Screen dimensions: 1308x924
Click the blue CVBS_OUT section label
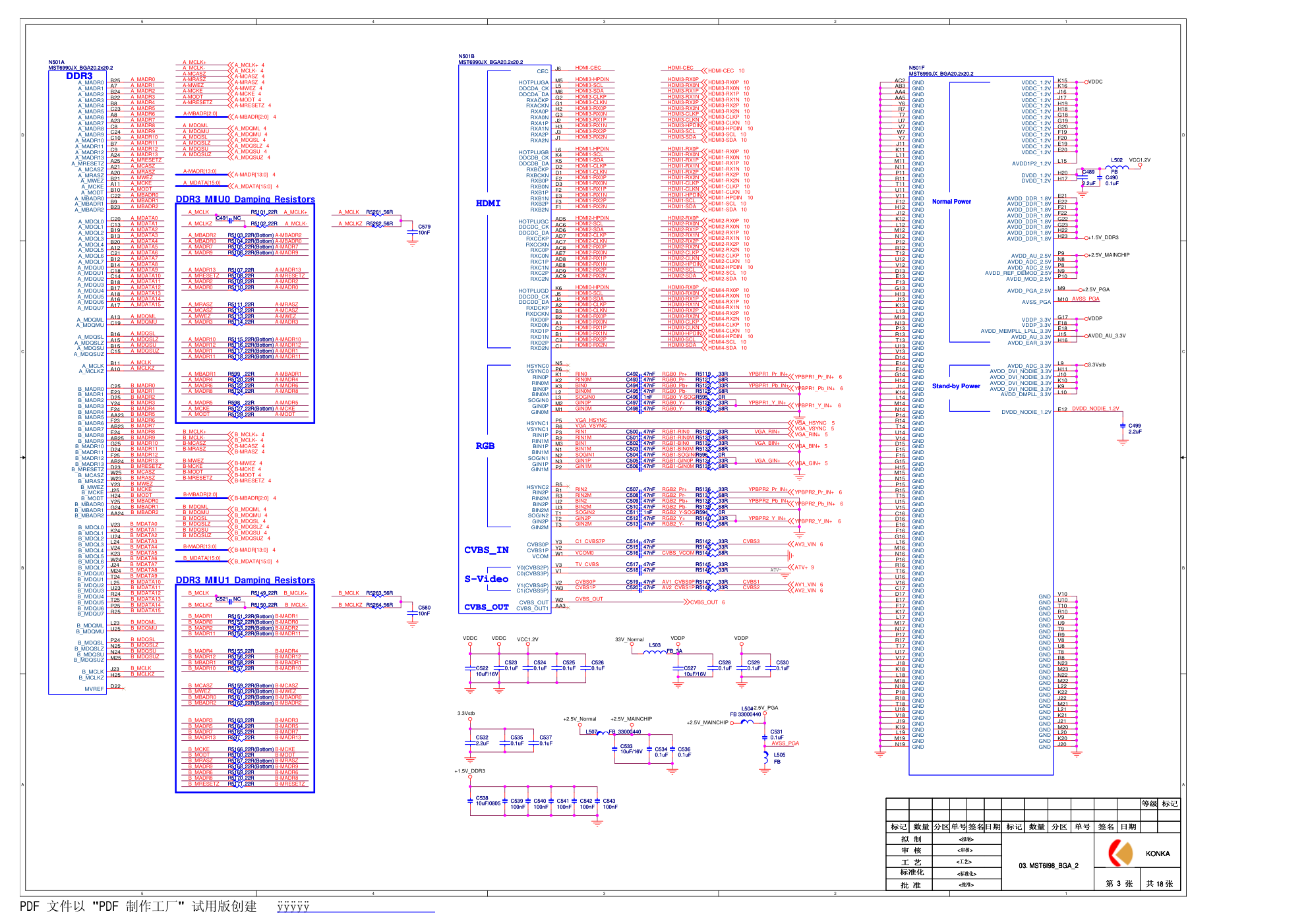(486, 607)
